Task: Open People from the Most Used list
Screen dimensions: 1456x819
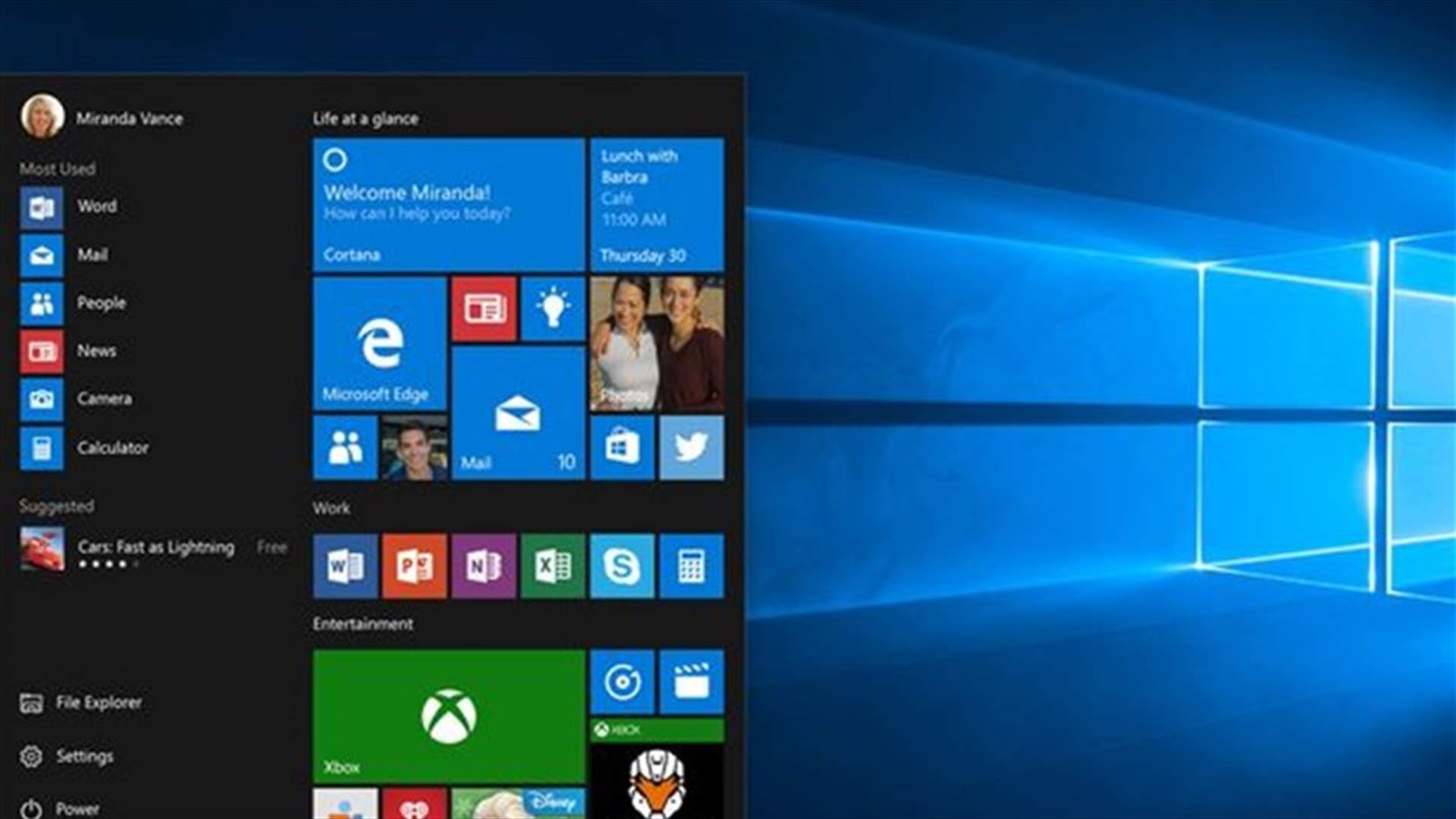Action: (x=74, y=303)
